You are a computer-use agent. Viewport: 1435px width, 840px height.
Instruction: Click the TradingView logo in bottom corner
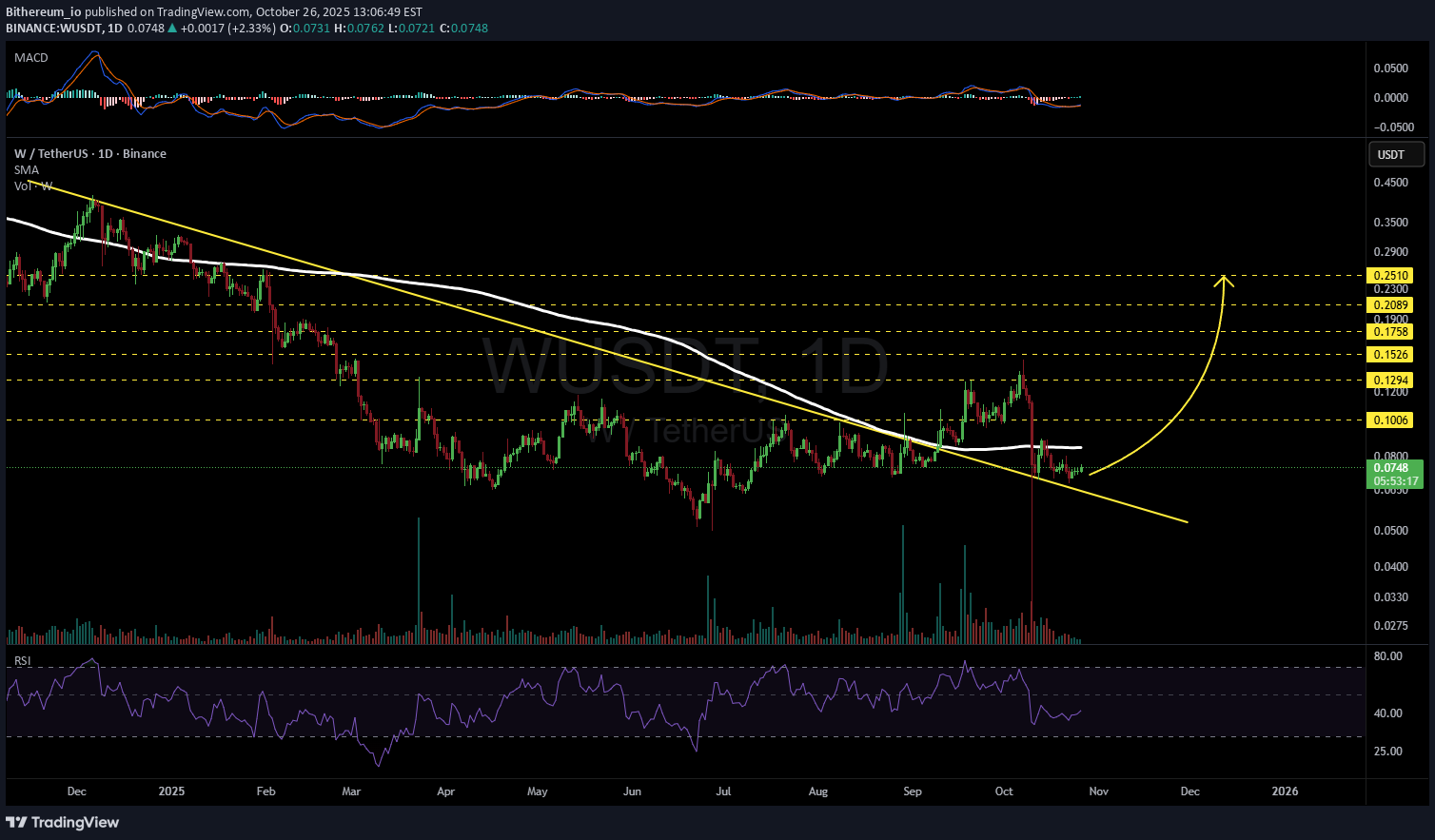[x=63, y=822]
